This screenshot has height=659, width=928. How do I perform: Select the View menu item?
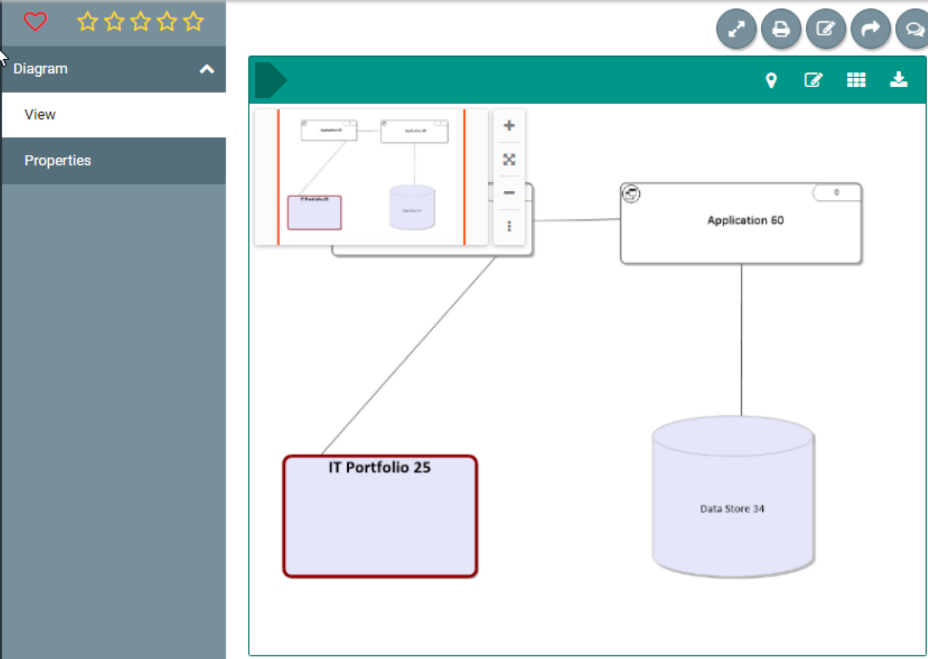click(x=40, y=115)
